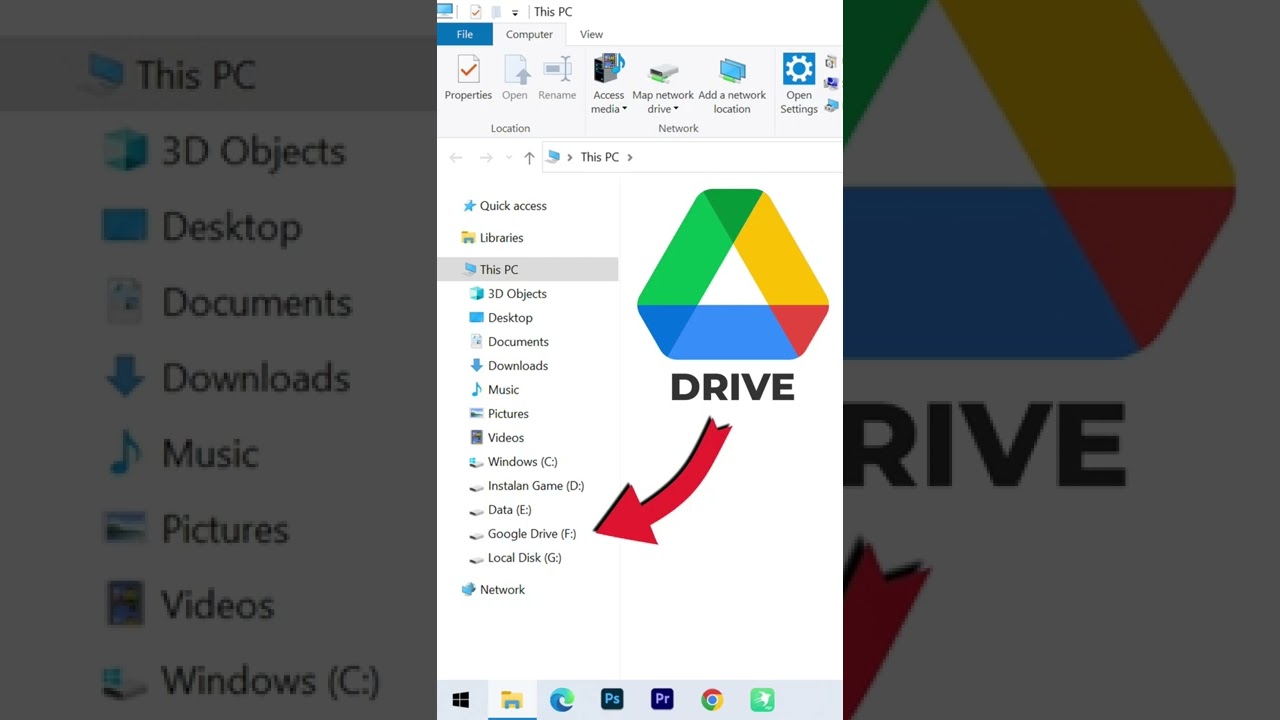Select the Windows (C:) drive
The image size is (1280, 720).
[513, 462]
